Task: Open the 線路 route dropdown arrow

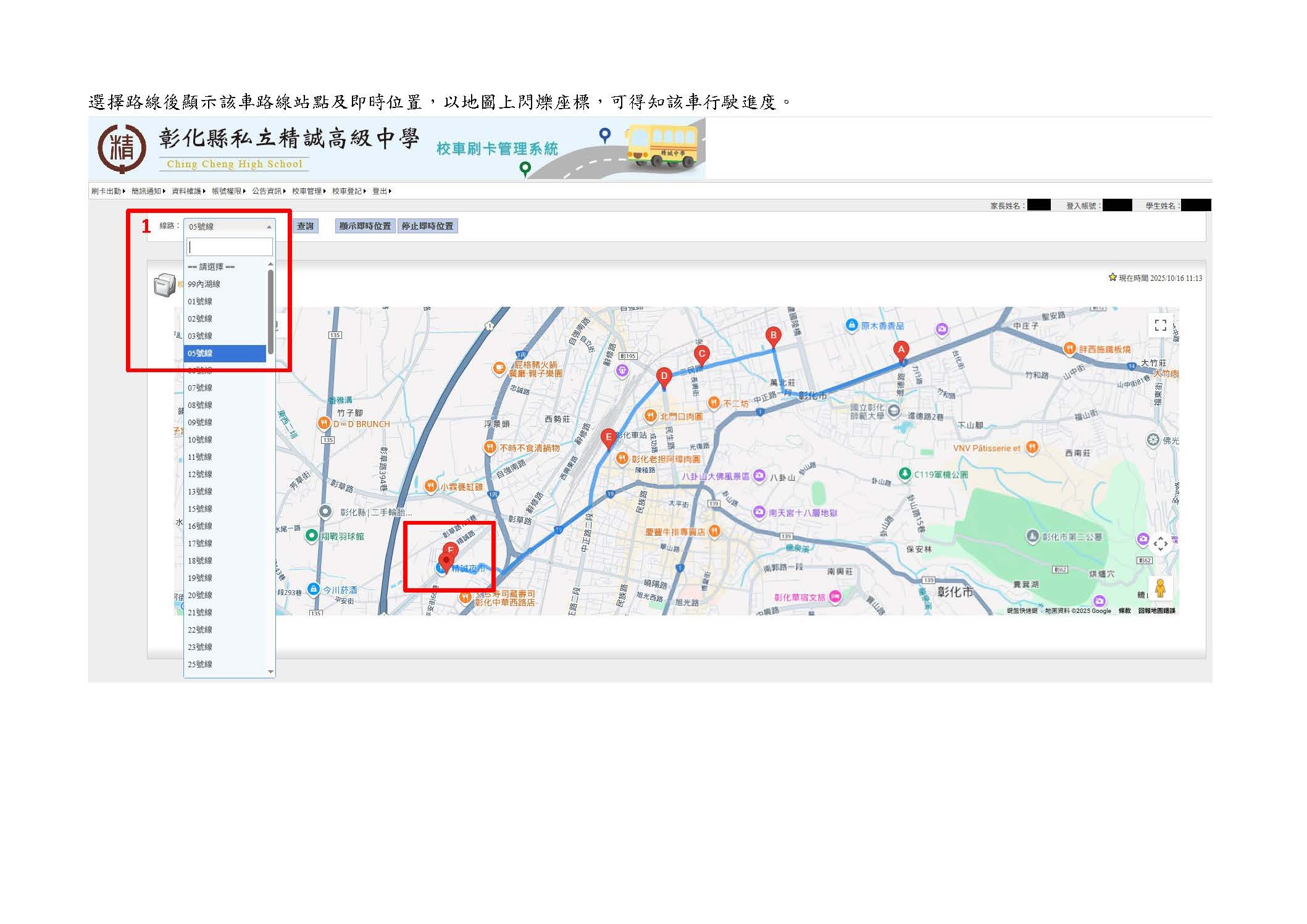Action: [x=268, y=226]
